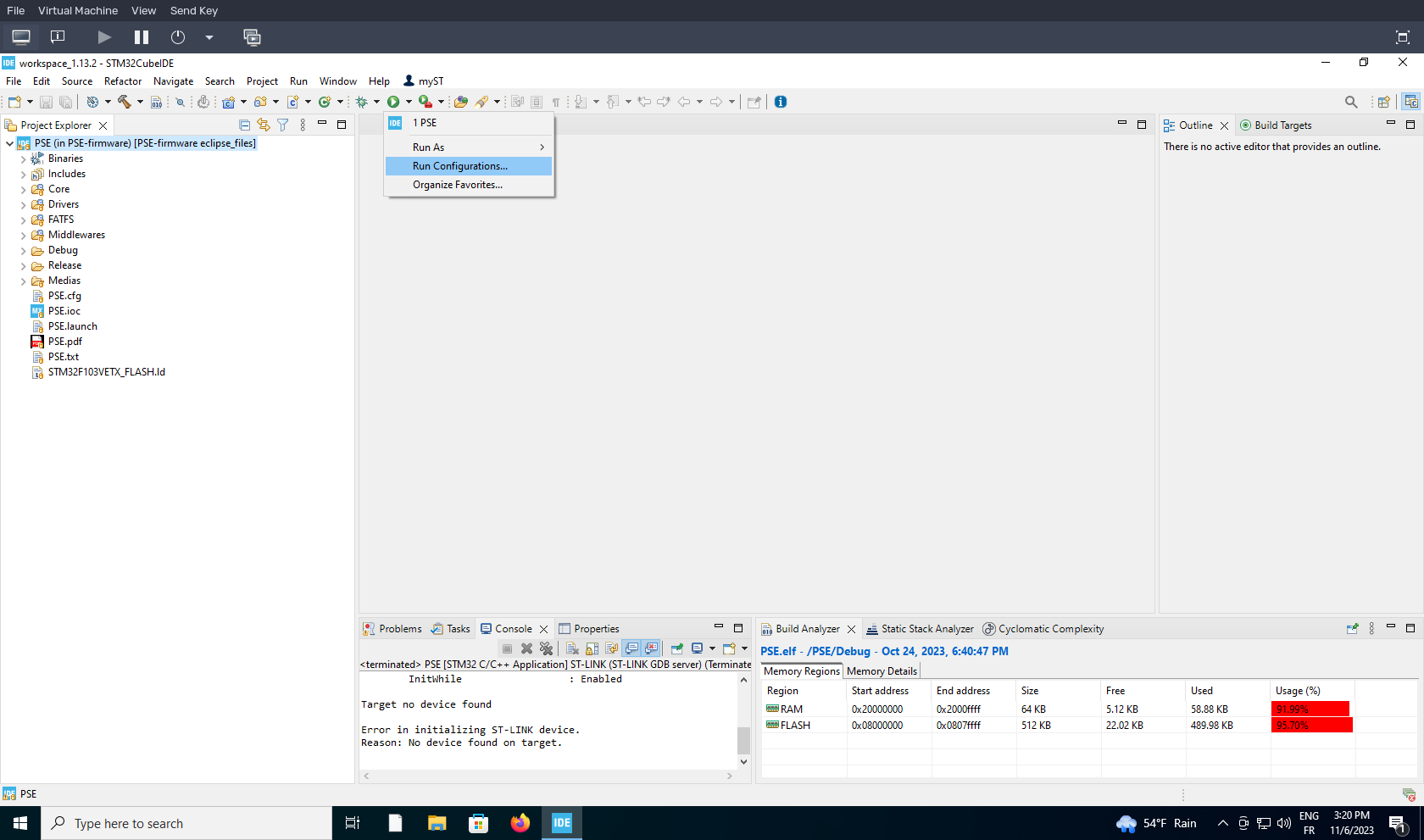The width and height of the screenshot is (1424, 840).
Task: Switch to the Static Stack Analyzer tab
Action: (920, 629)
